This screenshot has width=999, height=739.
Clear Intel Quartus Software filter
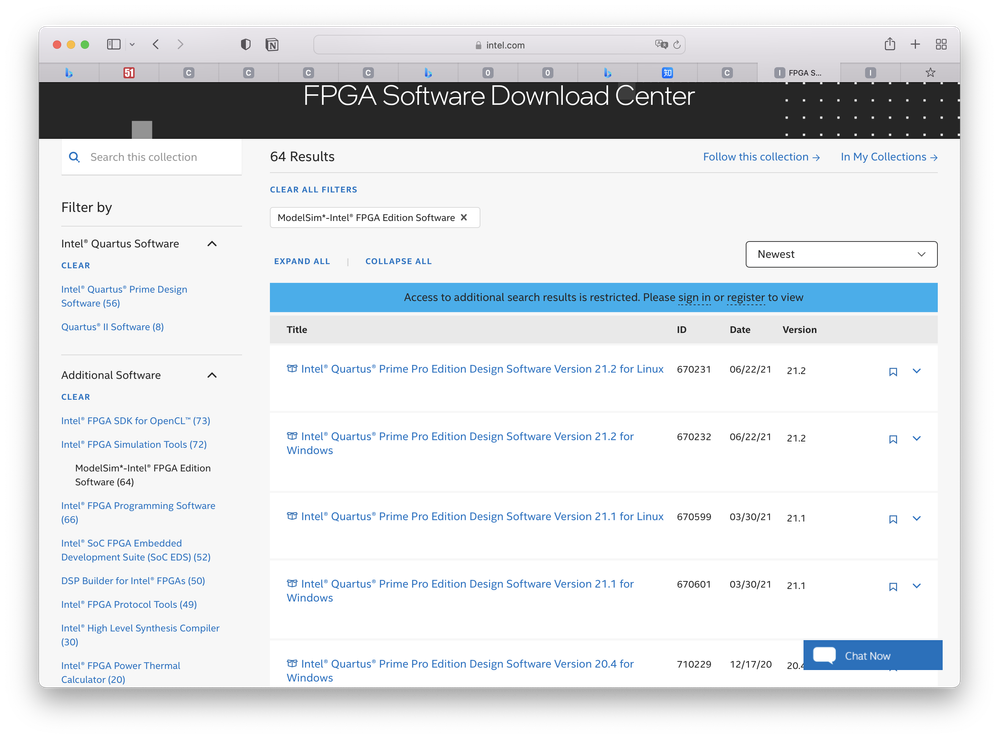click(x=75, y=266)
